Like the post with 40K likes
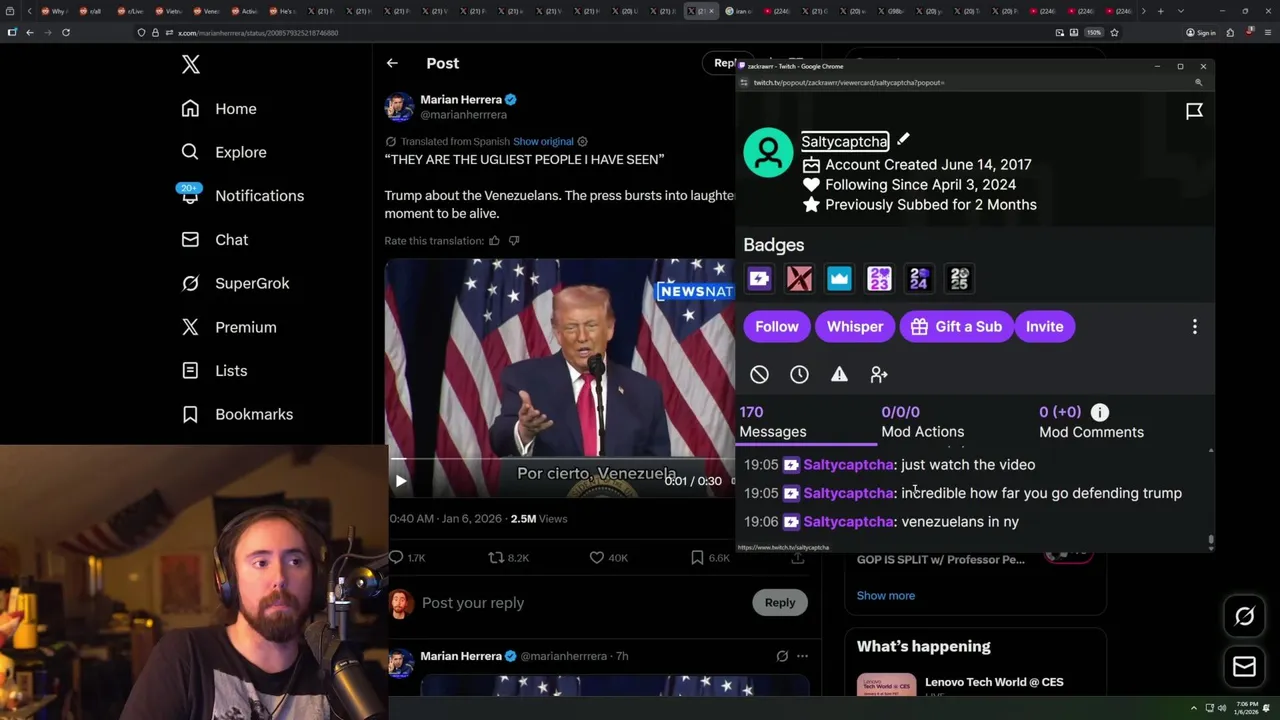Screen dimensions: 1280x720 [x=608, y=558]
